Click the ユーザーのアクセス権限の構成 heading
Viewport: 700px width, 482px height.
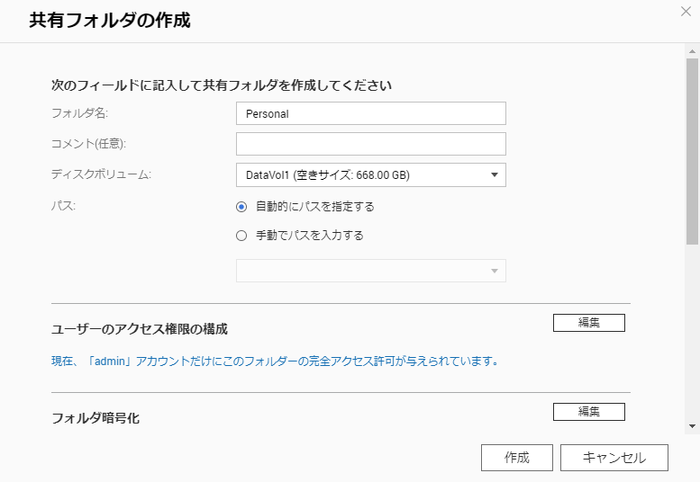(140, 329)
